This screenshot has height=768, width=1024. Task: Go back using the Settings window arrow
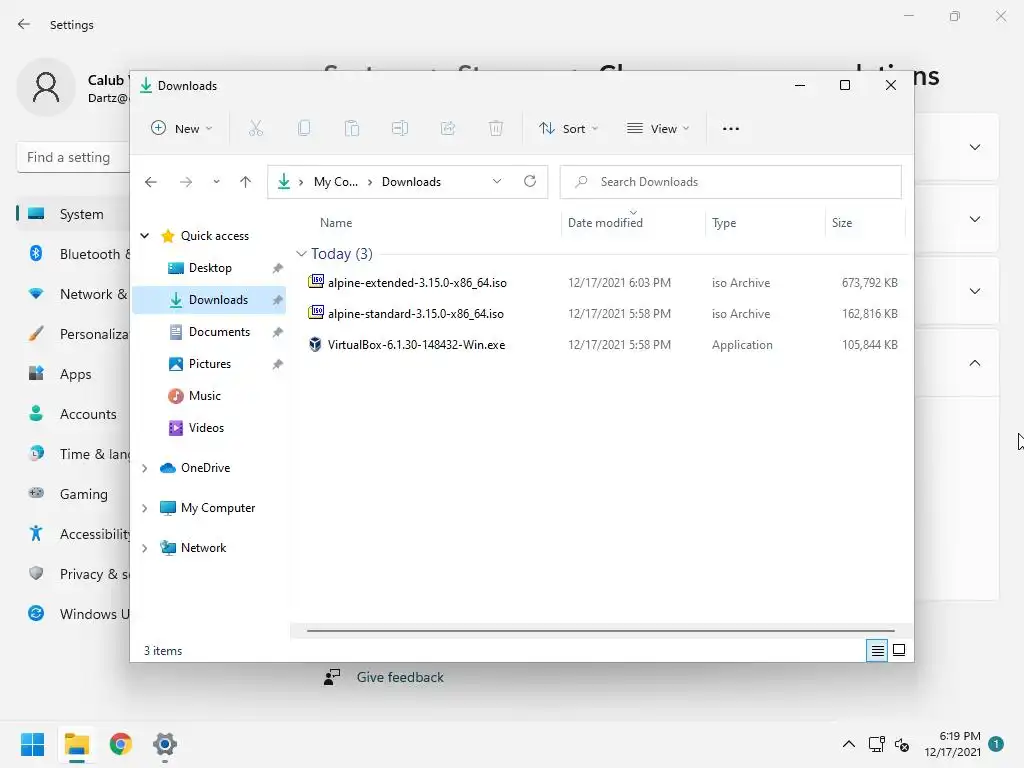(x=24, y=24)
